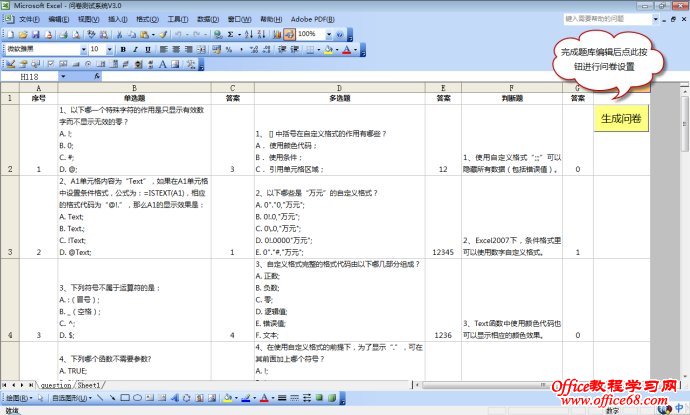Select the Arrow drawing tool

coord(113,398)
